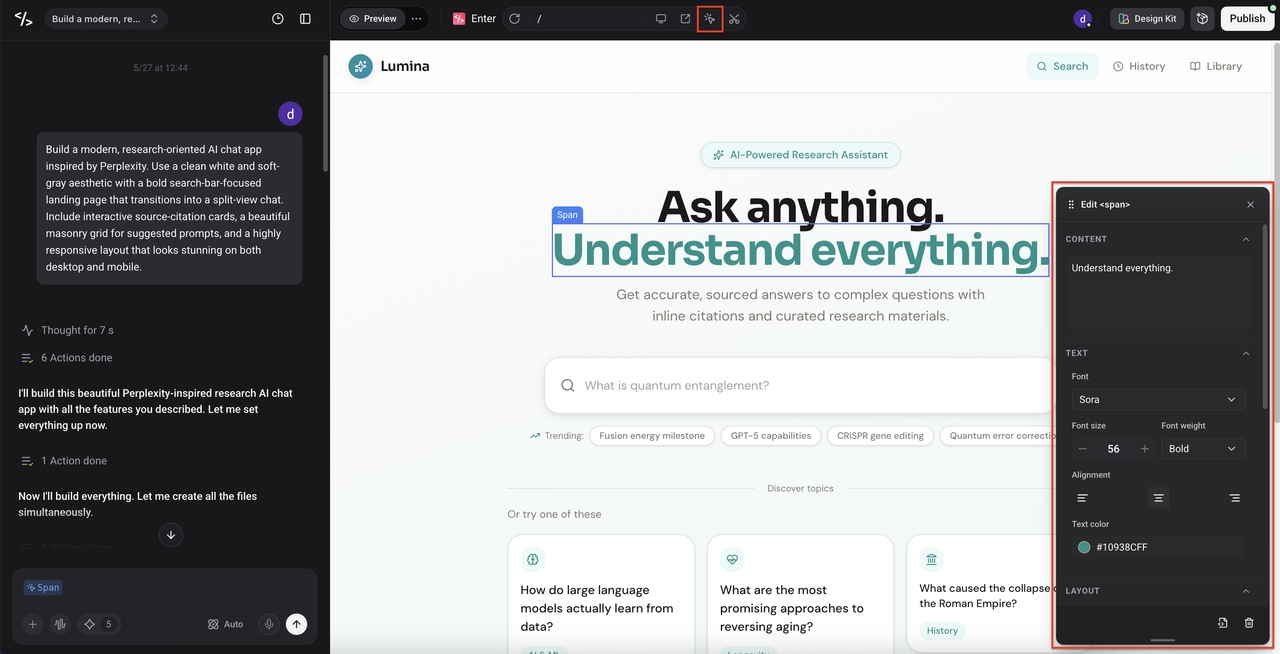Click the magnifier icon inside search bar
Image resolution: width=1280 pixels, height=654 pixels.
coord(568,386)
